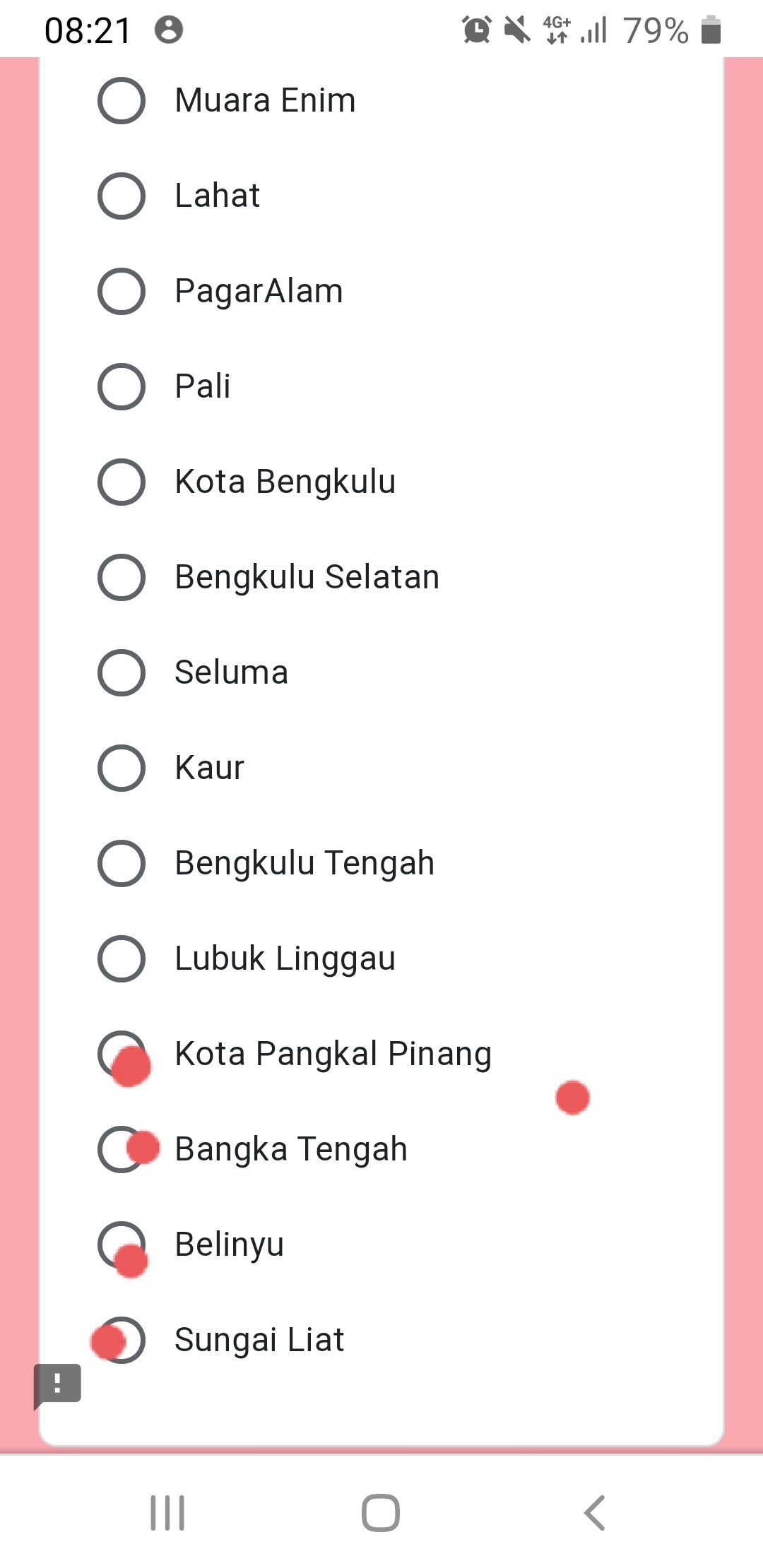
Task: Choose the Lubuk Linggau radio button
Action: coord(122,958)
